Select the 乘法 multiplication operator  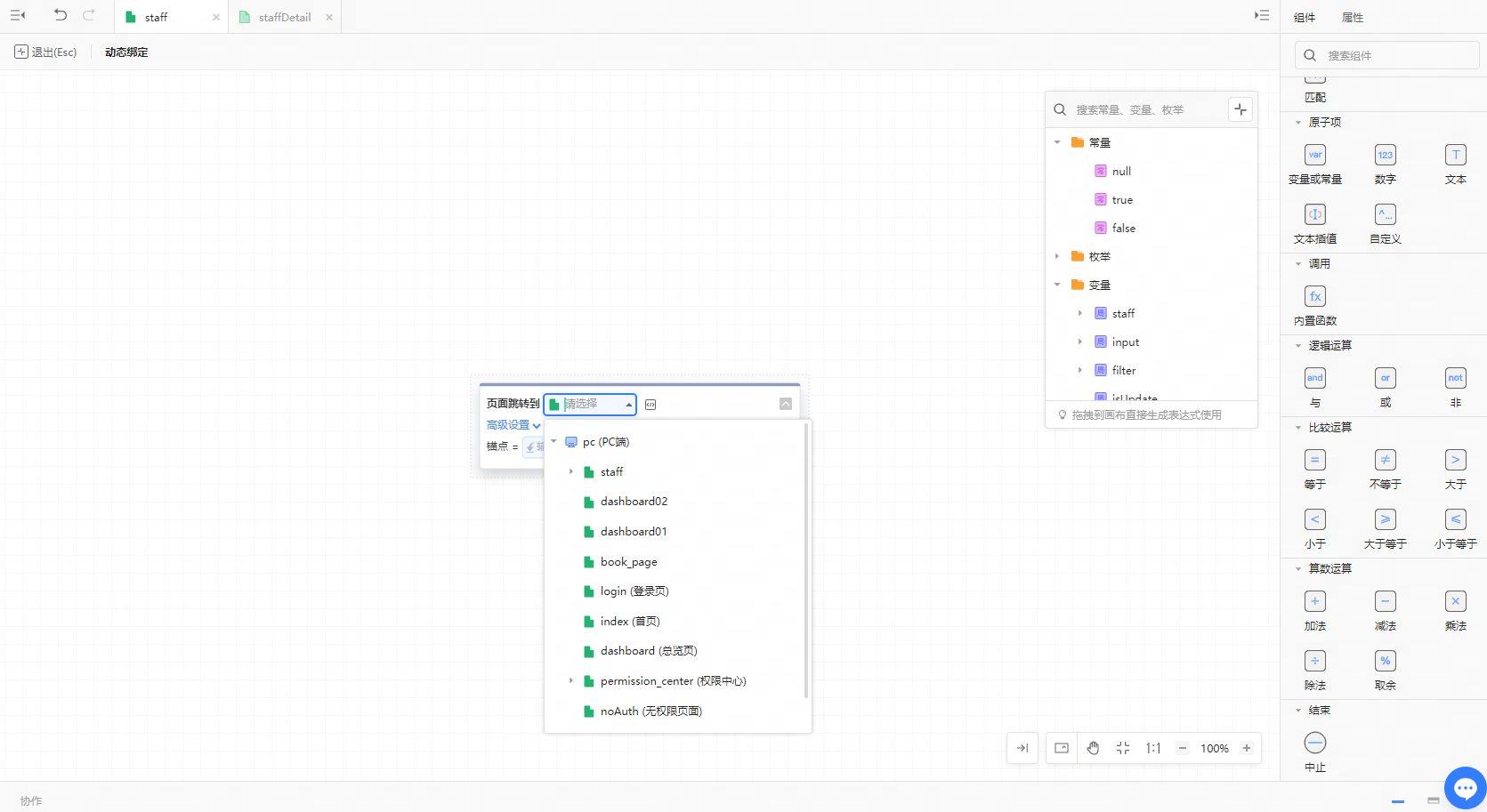click(1456, 601)
